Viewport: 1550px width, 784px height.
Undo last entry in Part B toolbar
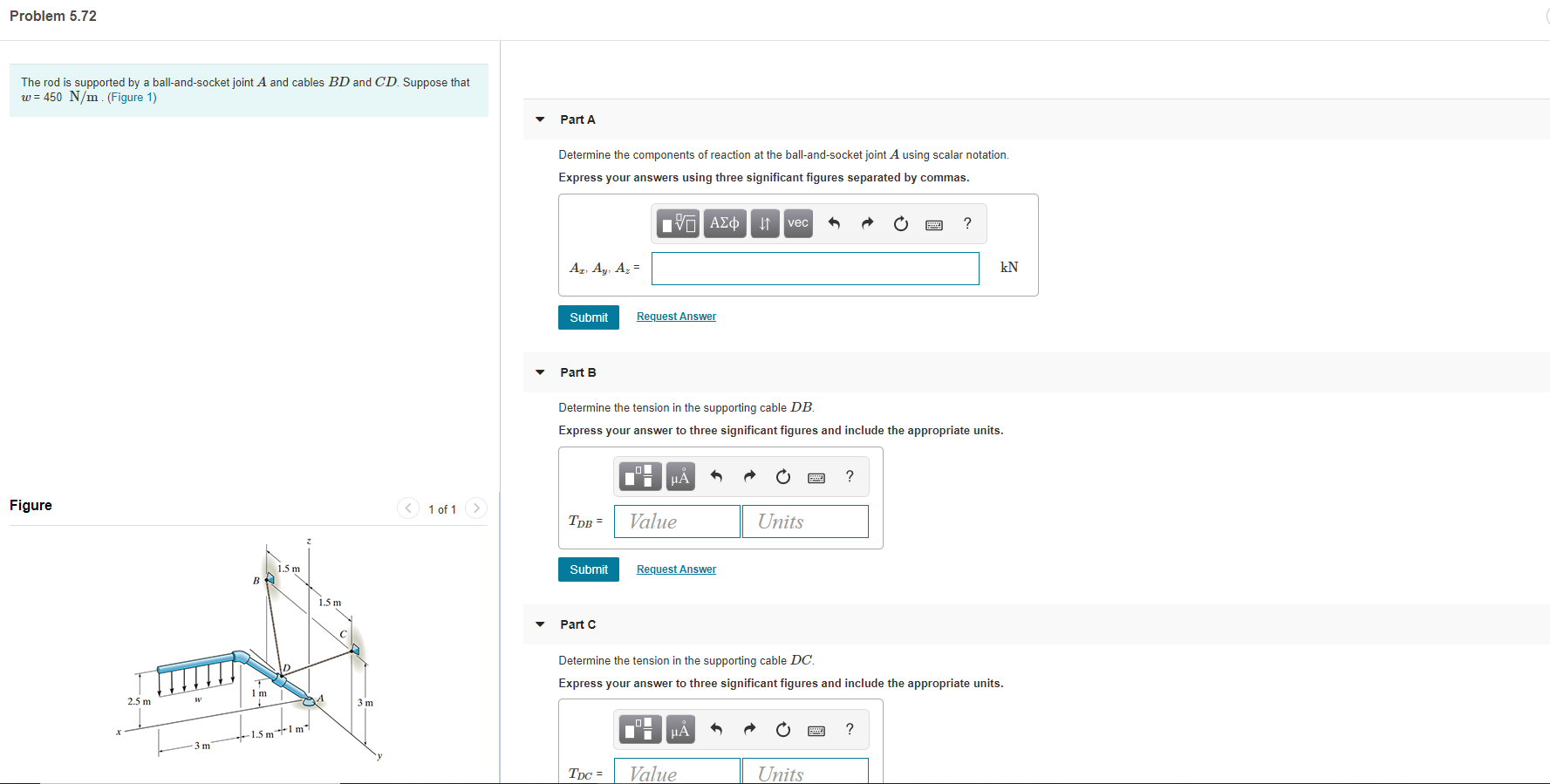pyautogui.click(x=716, y=476)
